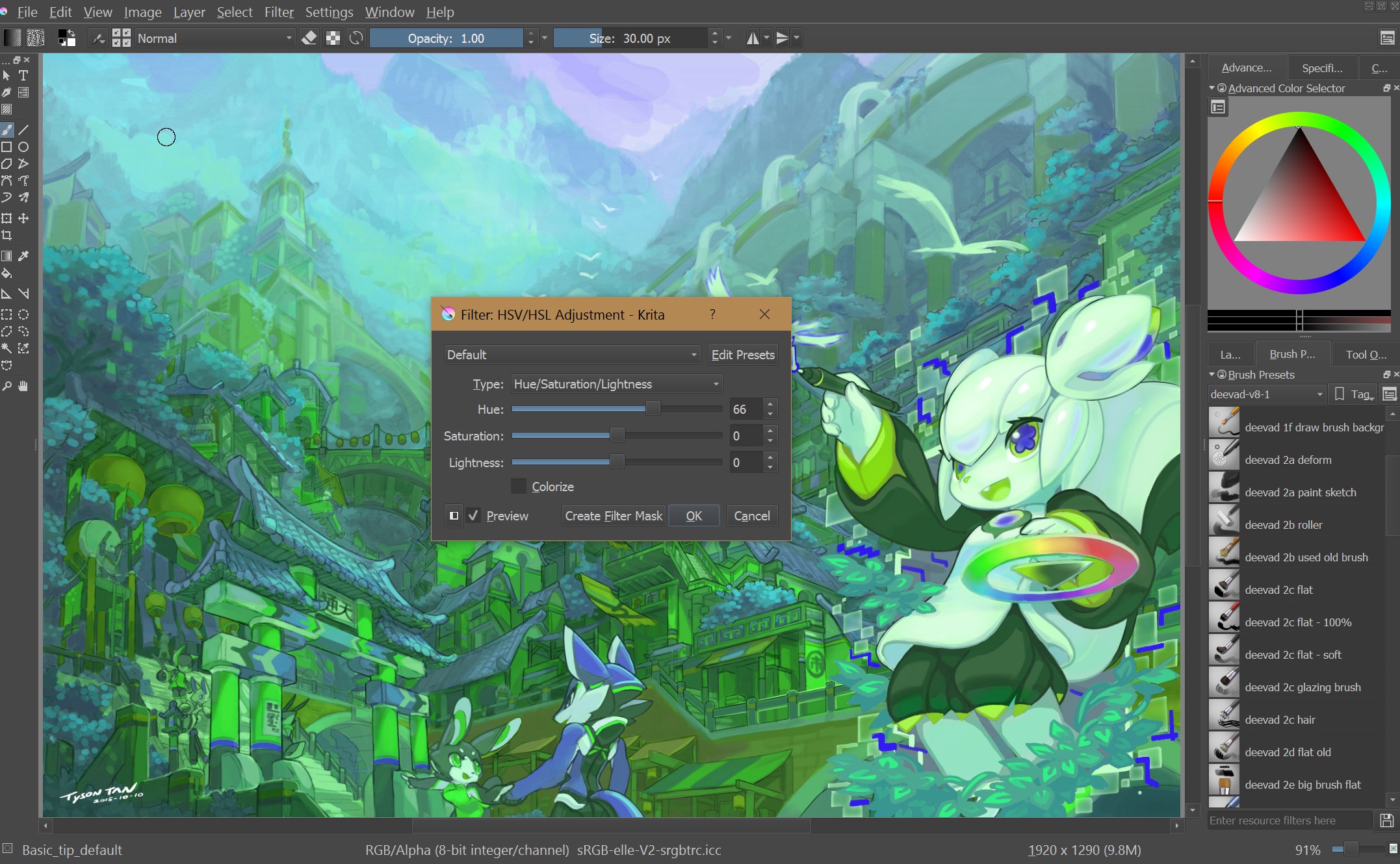Open the deevad-v8-1 tag dropdown
The height and width of the screenshot is (864, 1400).
pyautogui.click(x=1266, y=394)
